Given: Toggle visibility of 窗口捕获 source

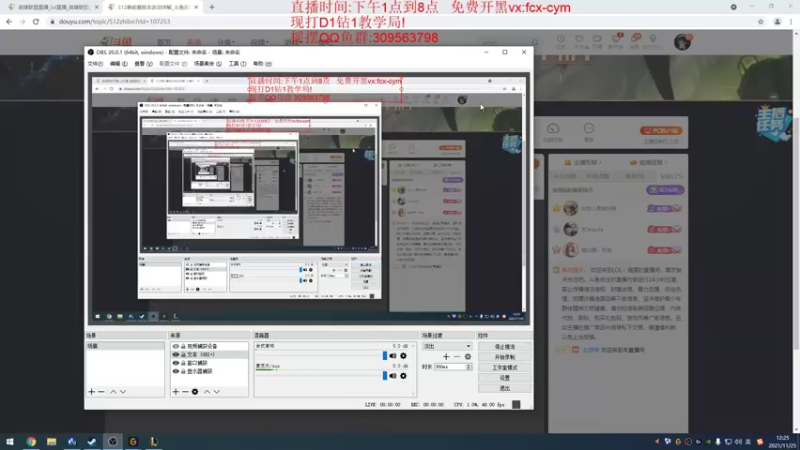Looking at the screenshot, I should point(176,363).
